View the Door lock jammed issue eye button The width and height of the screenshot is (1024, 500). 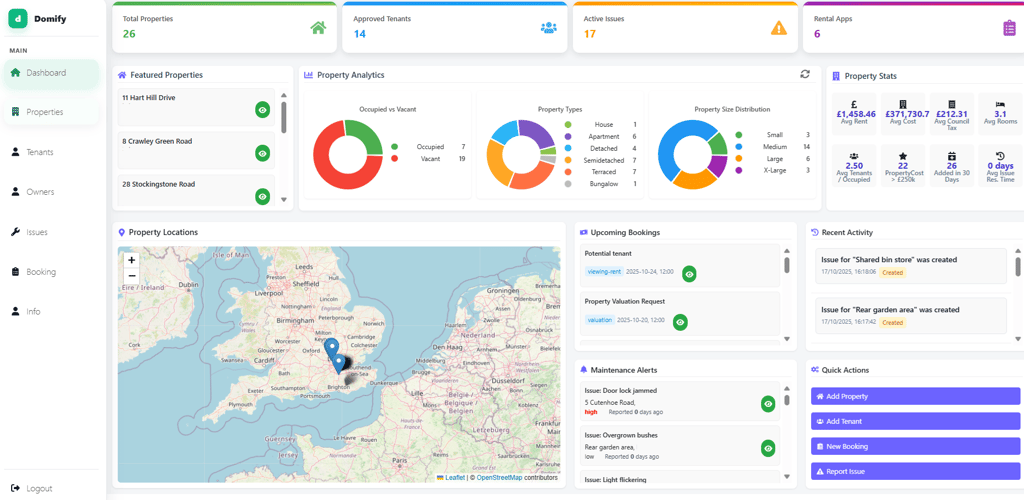click(x=769, y=404)
